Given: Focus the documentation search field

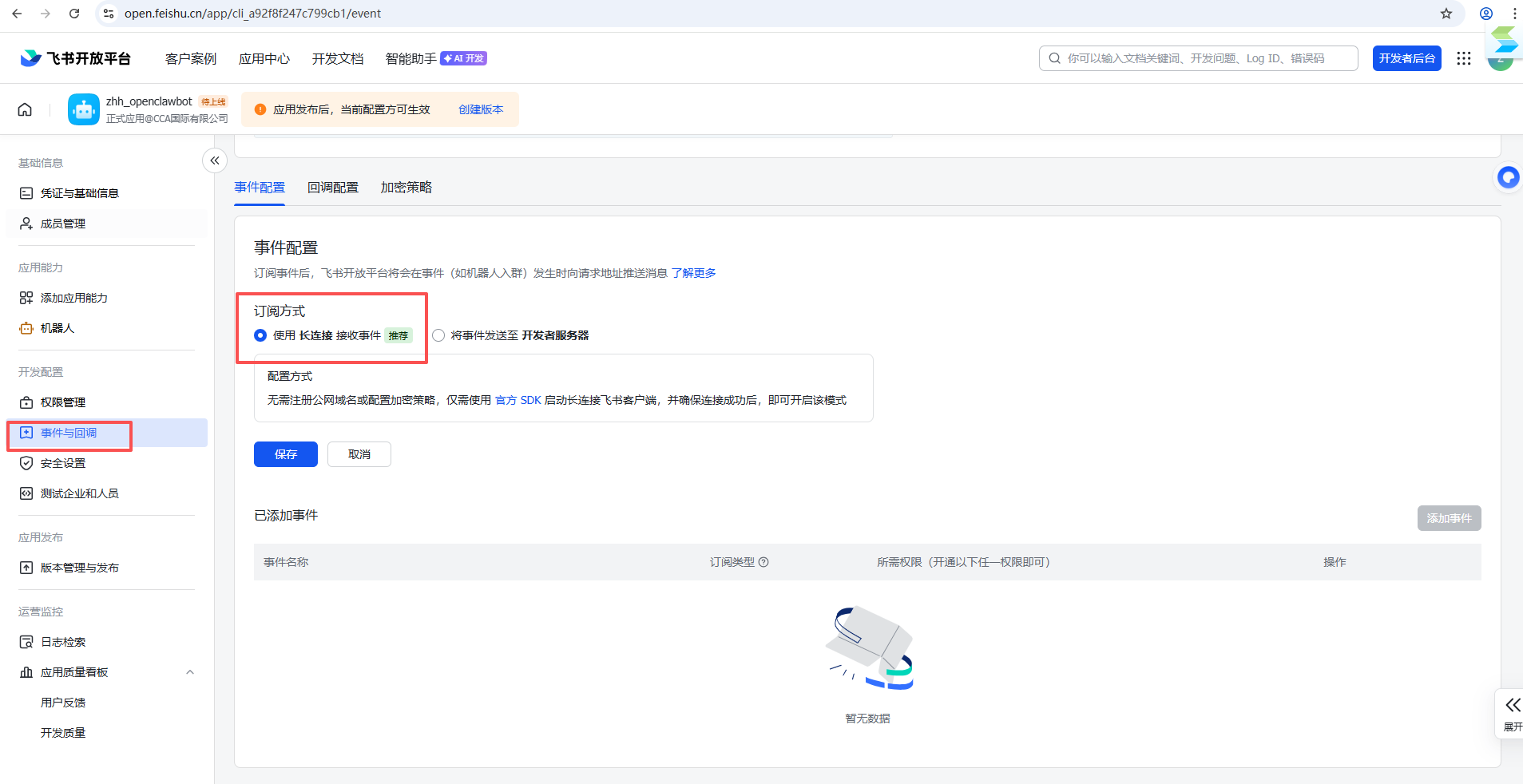Looking at the screenshot, I should point(1198,58).
